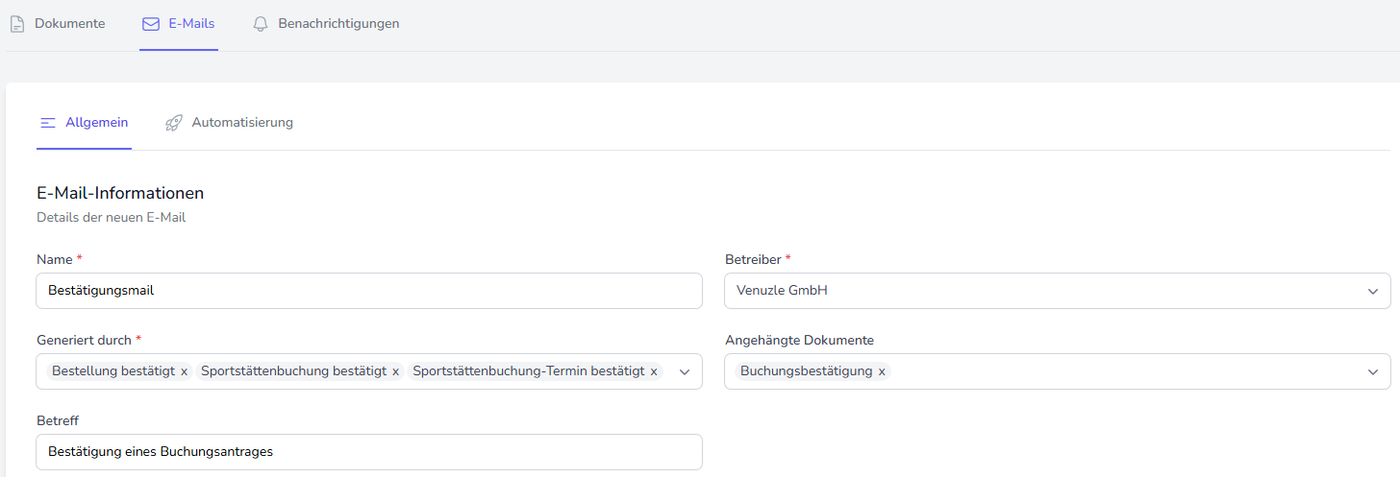
Task: Open the Benachrichtigungen tab
Action: 338,24
